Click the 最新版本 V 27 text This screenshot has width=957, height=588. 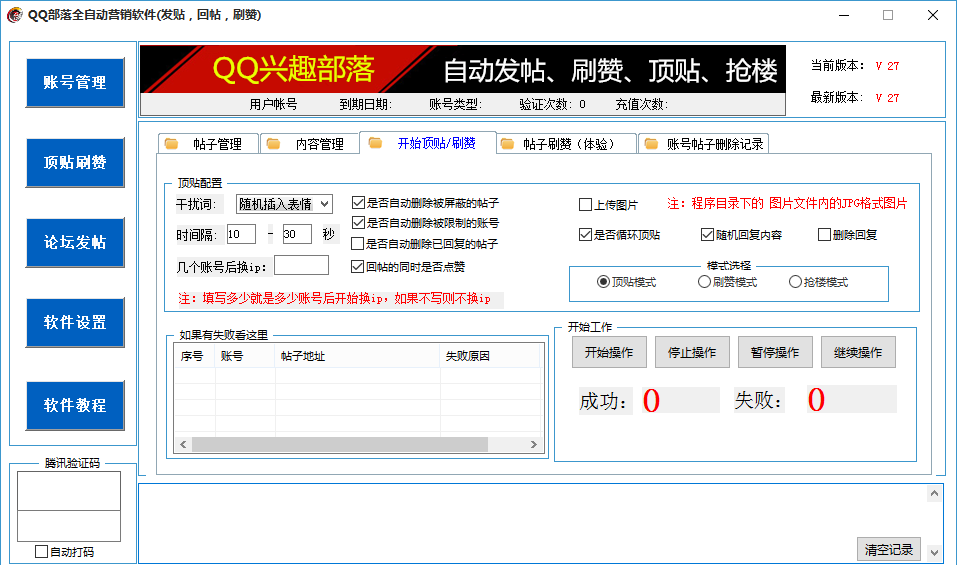854,97
